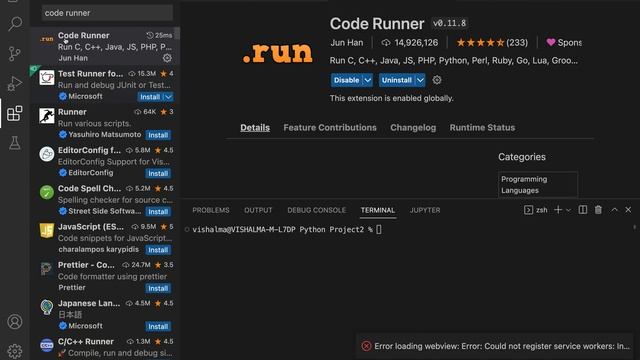640x360 pixels.
Task: Open Test Runner Install dropdown arrow
Action: (168, 97)
